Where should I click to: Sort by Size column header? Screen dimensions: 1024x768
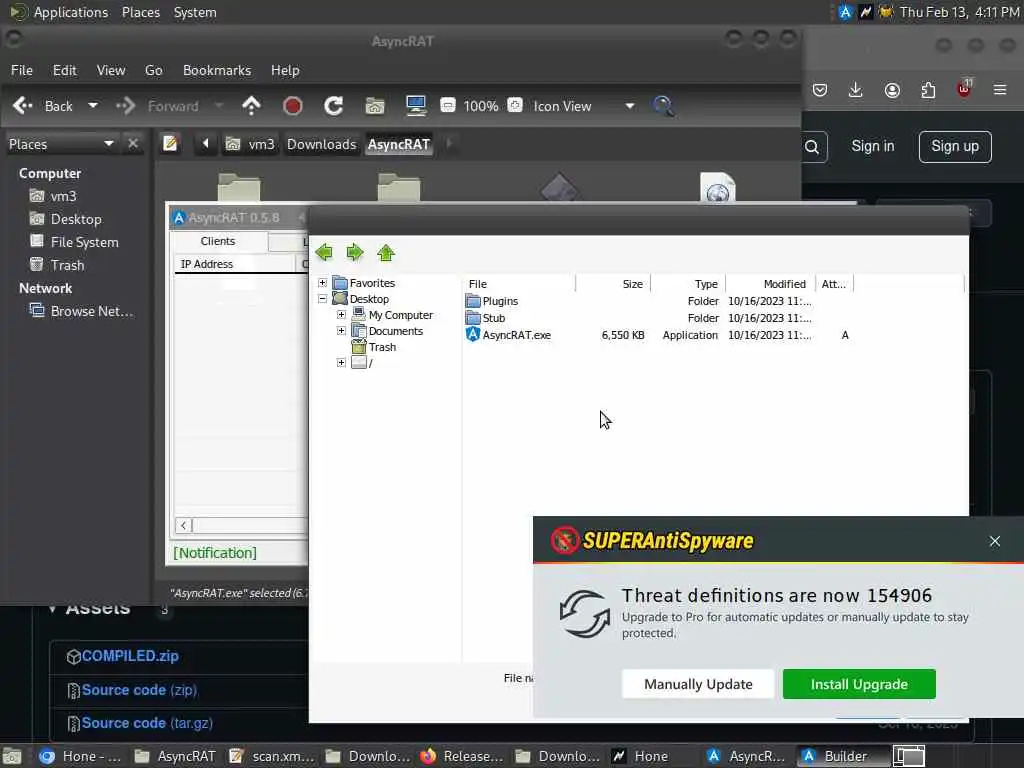coord(613,284)
